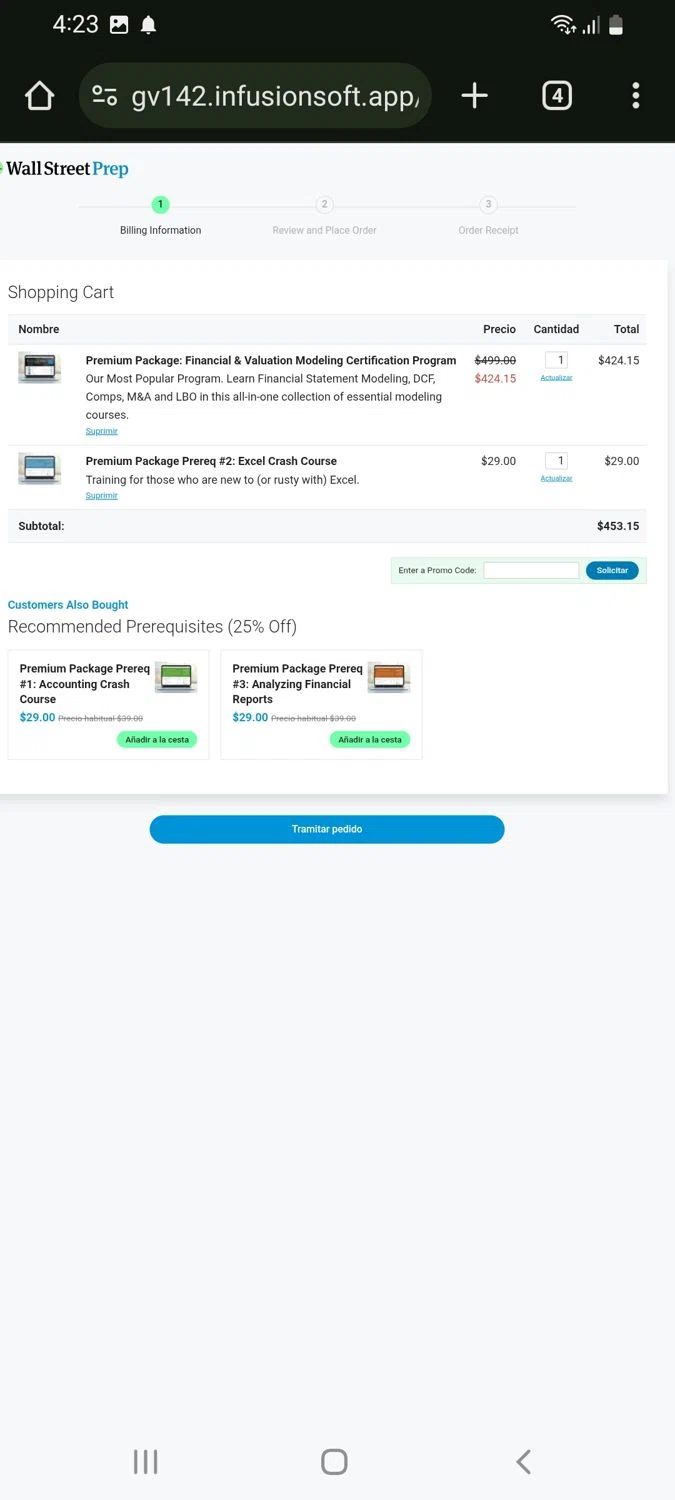This screenshot has height=1500, width=675.
Task: Open the tab switcher showing 4 tabs
Action: click(556, 96)
